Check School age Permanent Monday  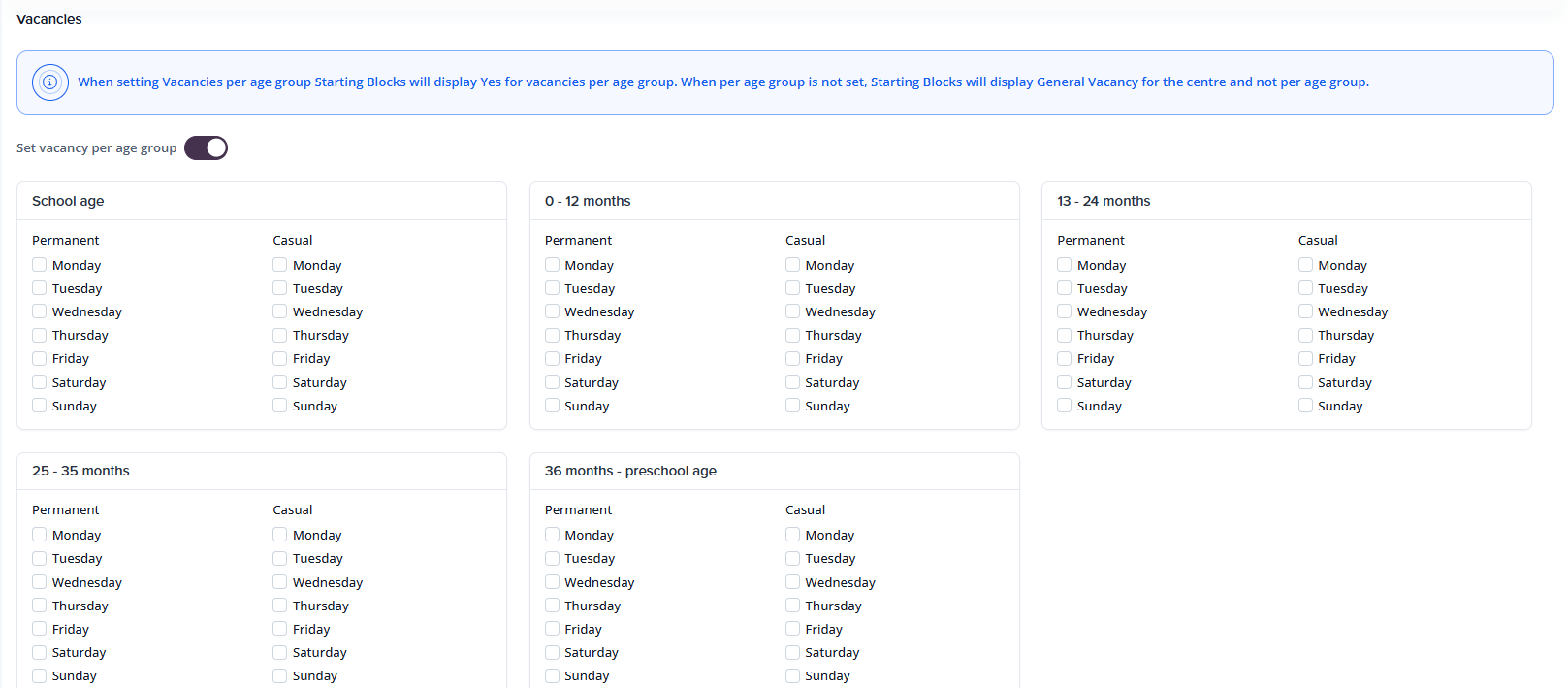pos(40,265)
